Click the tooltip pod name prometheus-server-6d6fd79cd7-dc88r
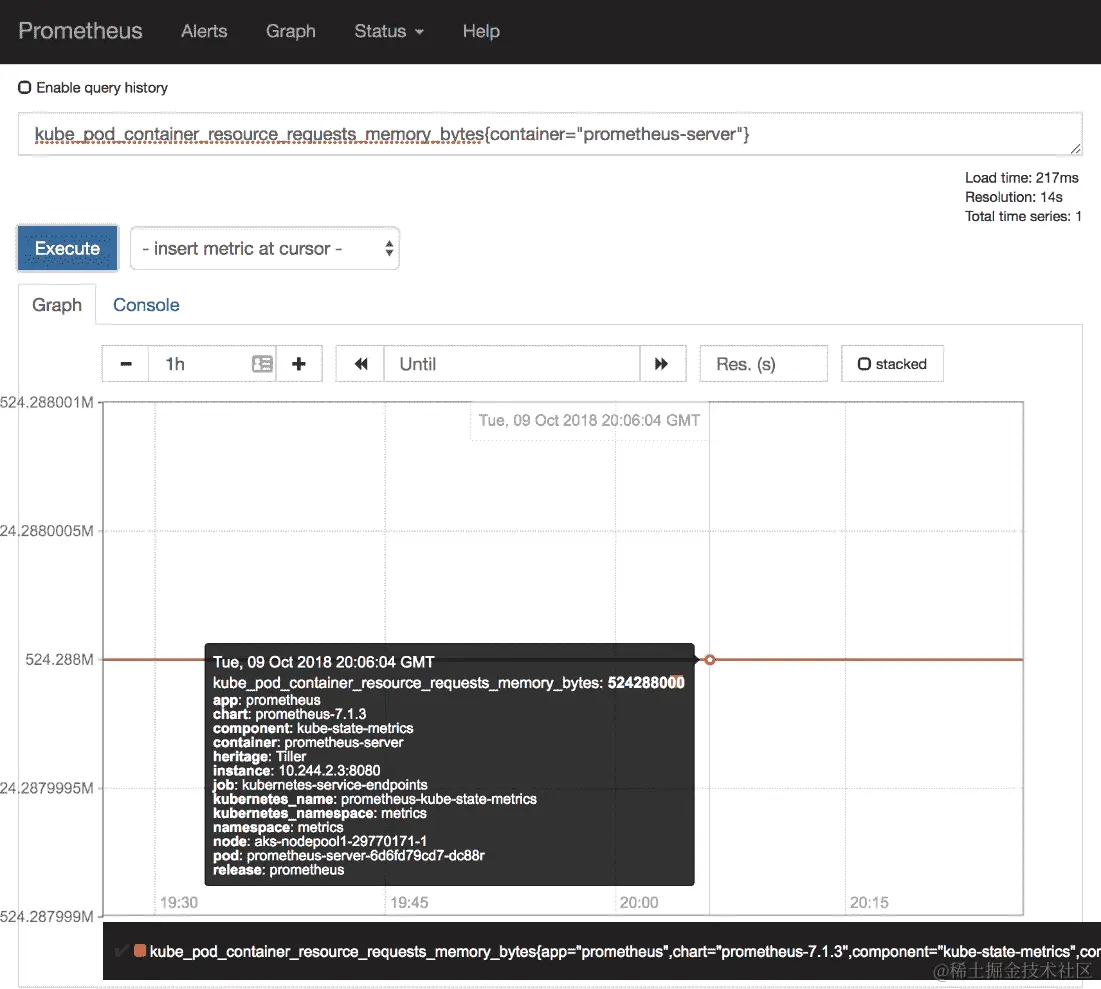1101x989 pixels. click(366, 856)
